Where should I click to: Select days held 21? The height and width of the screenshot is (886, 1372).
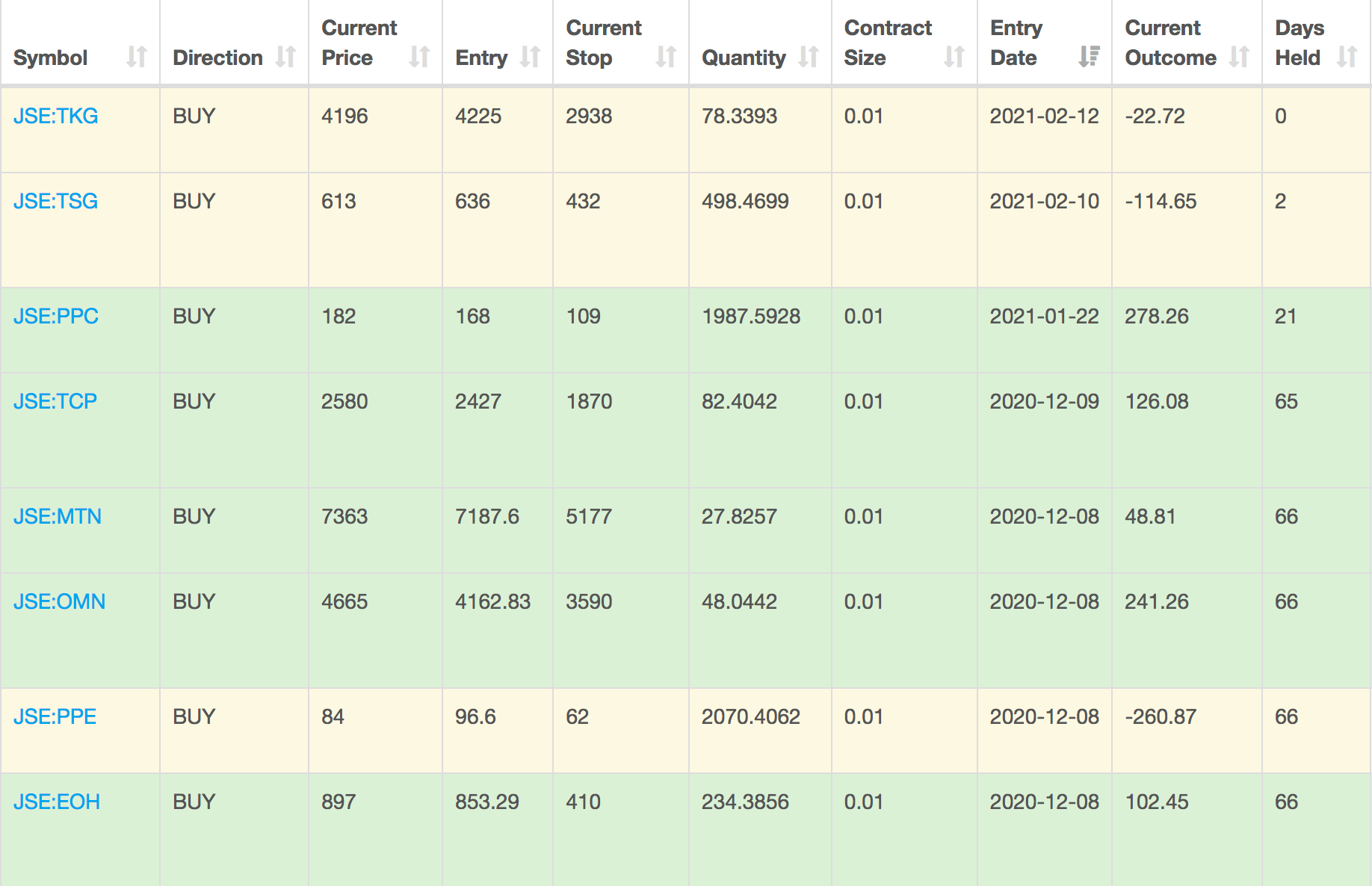[1286, 316]
